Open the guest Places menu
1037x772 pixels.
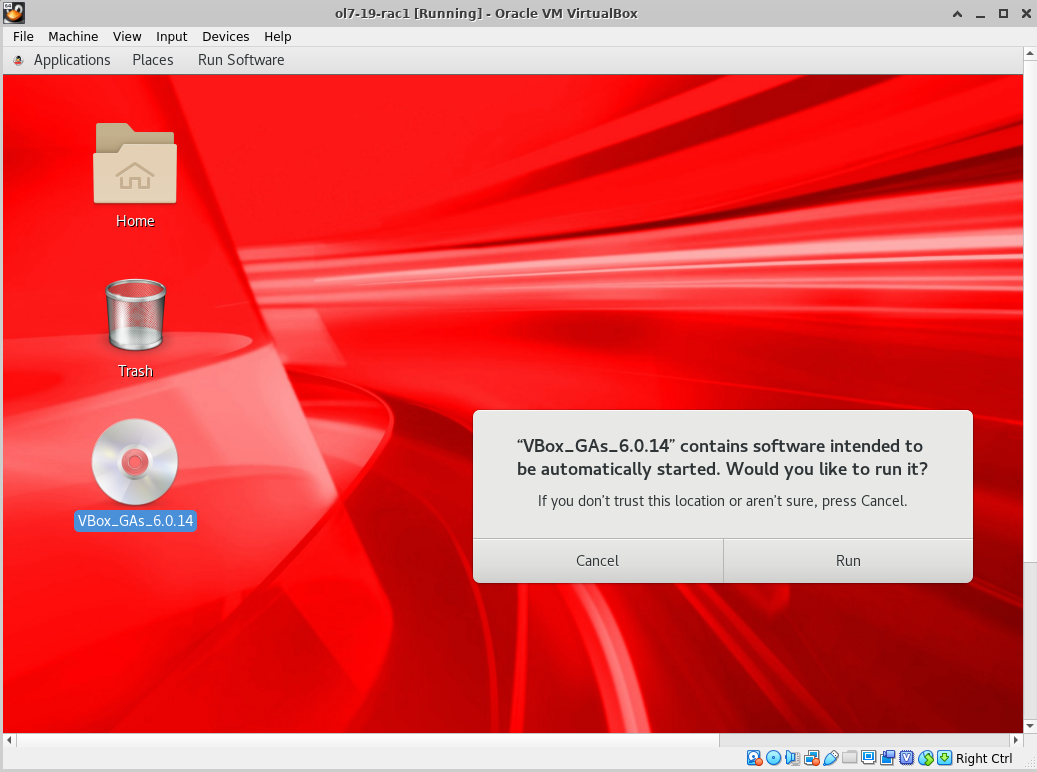(153, 60)
